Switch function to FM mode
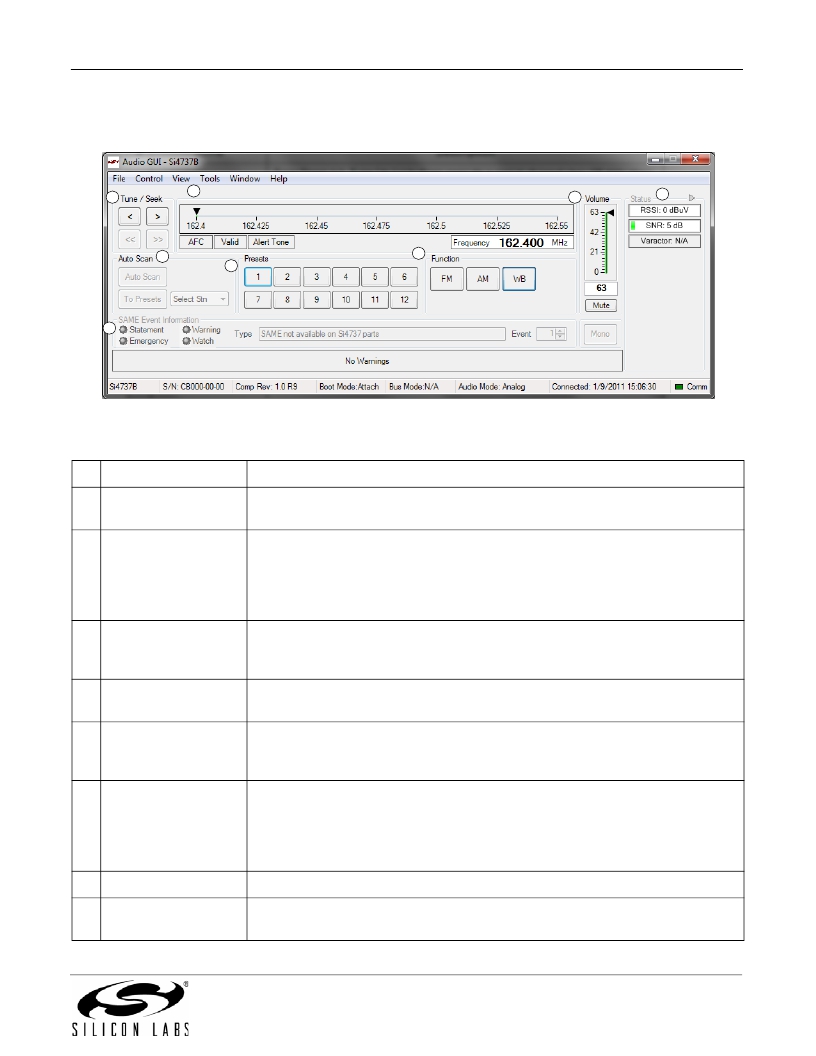The width and height of the screenshot is (816, 1056). [447, 279]
